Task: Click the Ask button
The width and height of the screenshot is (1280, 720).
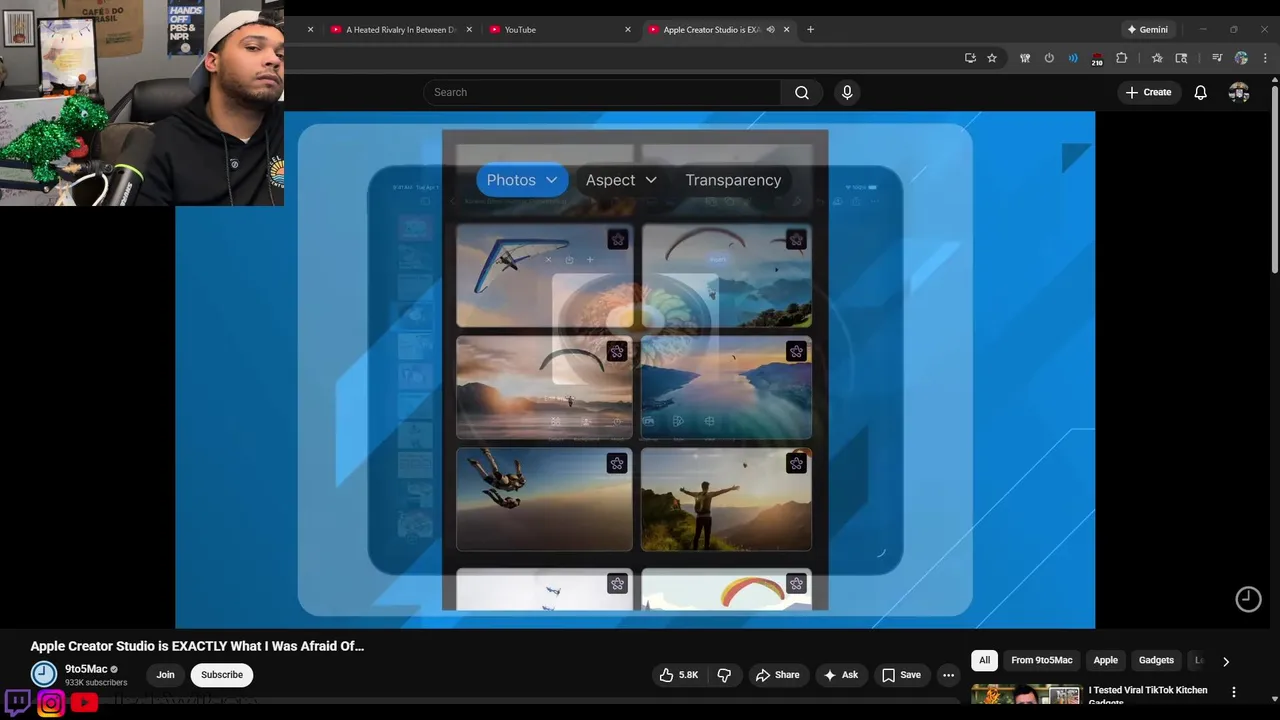Action: pyautogui.click(x=840, y=675)
